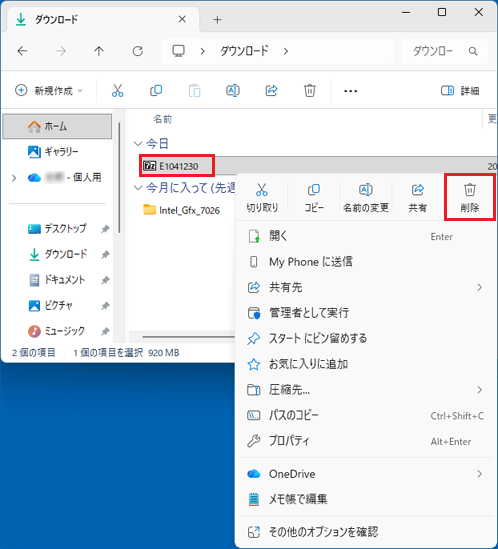This screenshot has width=498, height=549.
Task: Select 開く in context menu
Action: pyautogui.click(x=366, y=236)
